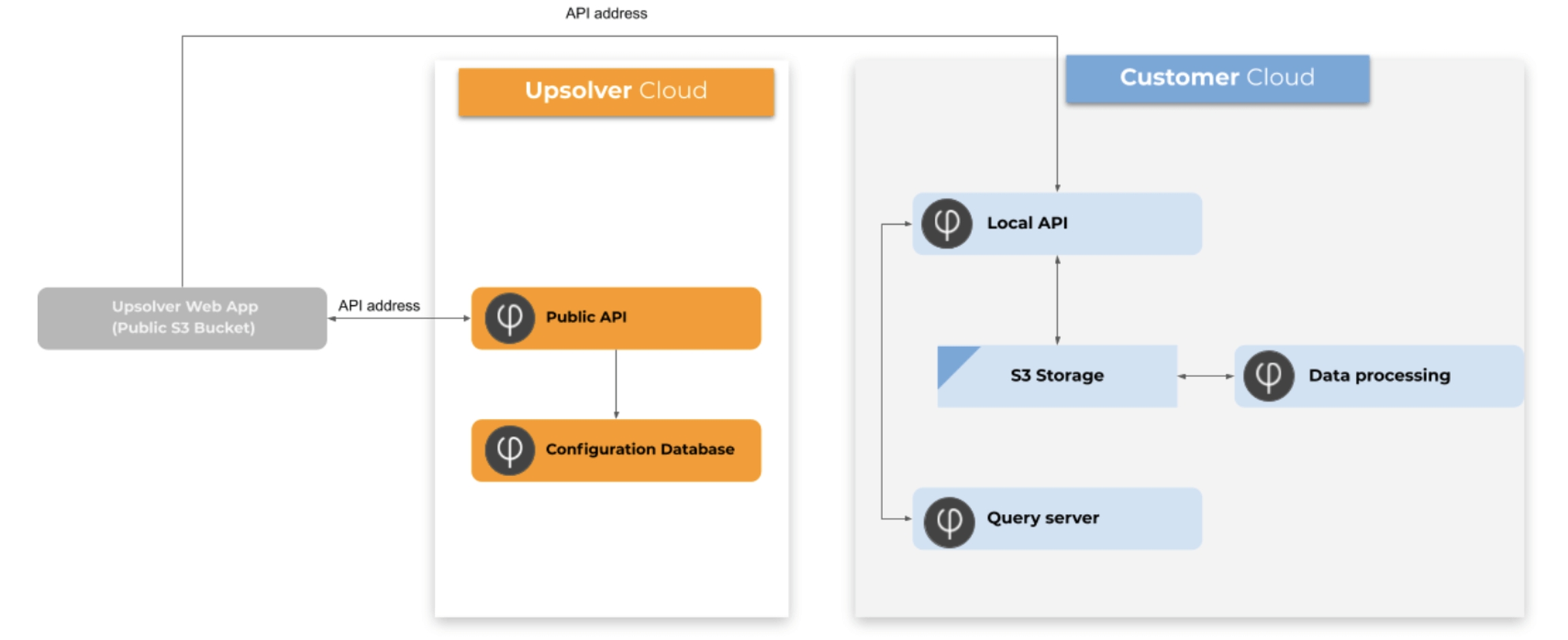Click the Upsolver logo in Public API box
Screen dimensions: 1568x640
(x=509, y=318)
